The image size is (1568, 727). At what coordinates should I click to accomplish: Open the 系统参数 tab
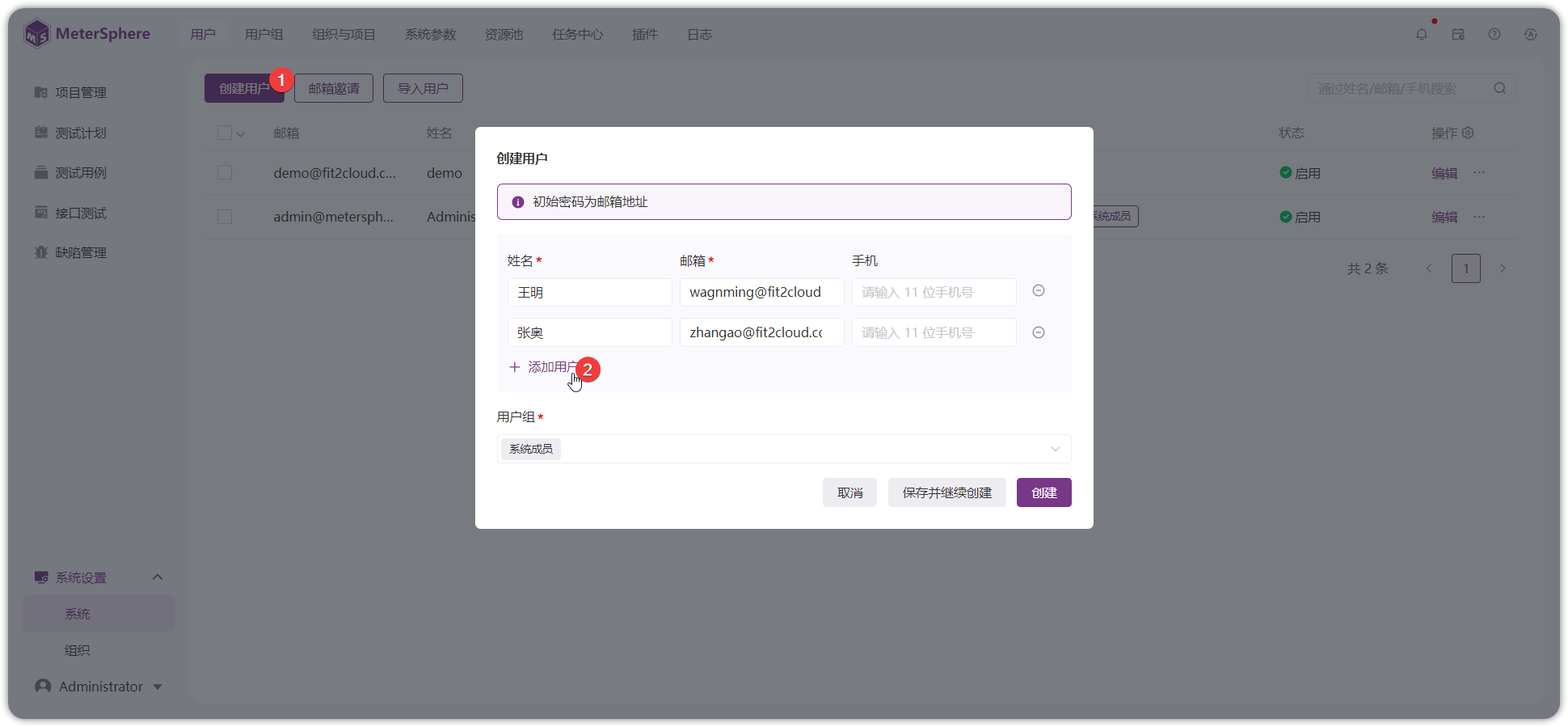(431, 34)
